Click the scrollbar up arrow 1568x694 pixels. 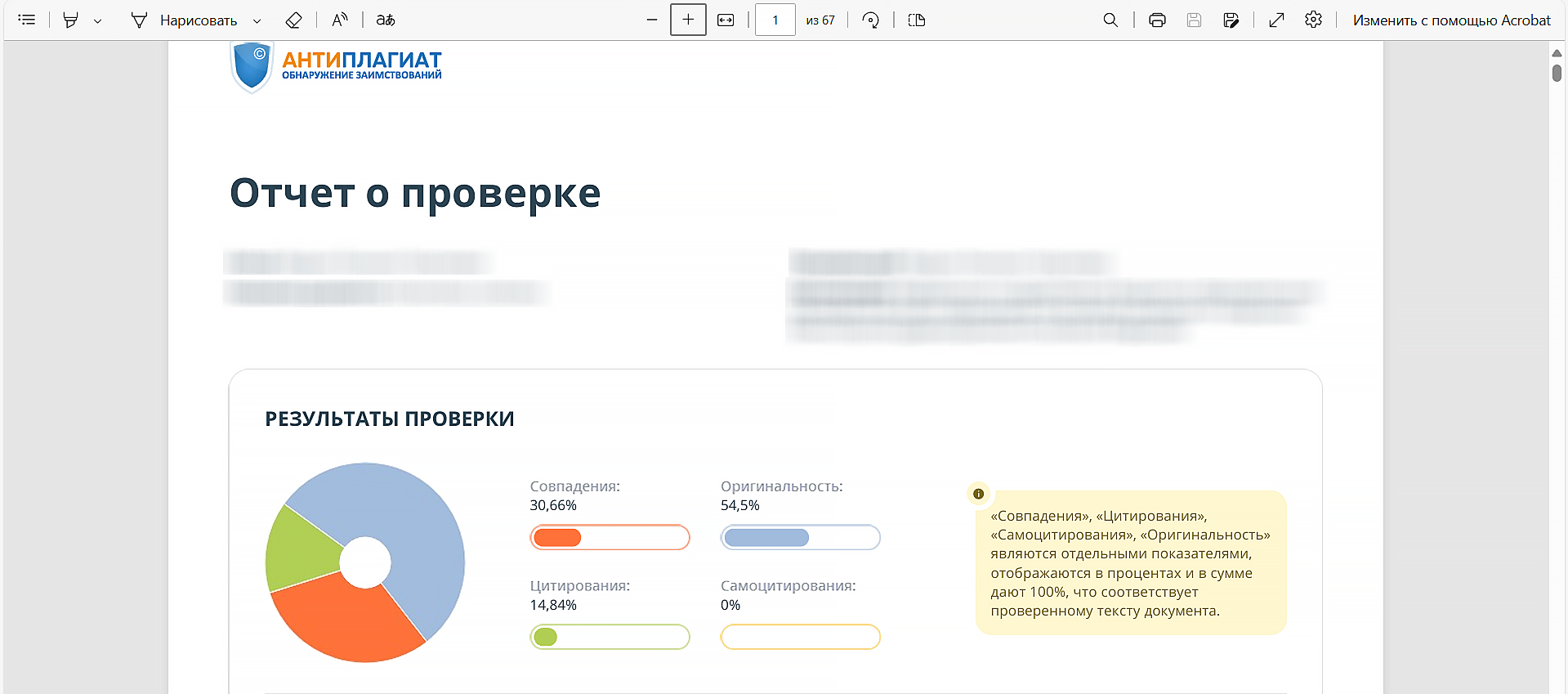coord(1557,52)
